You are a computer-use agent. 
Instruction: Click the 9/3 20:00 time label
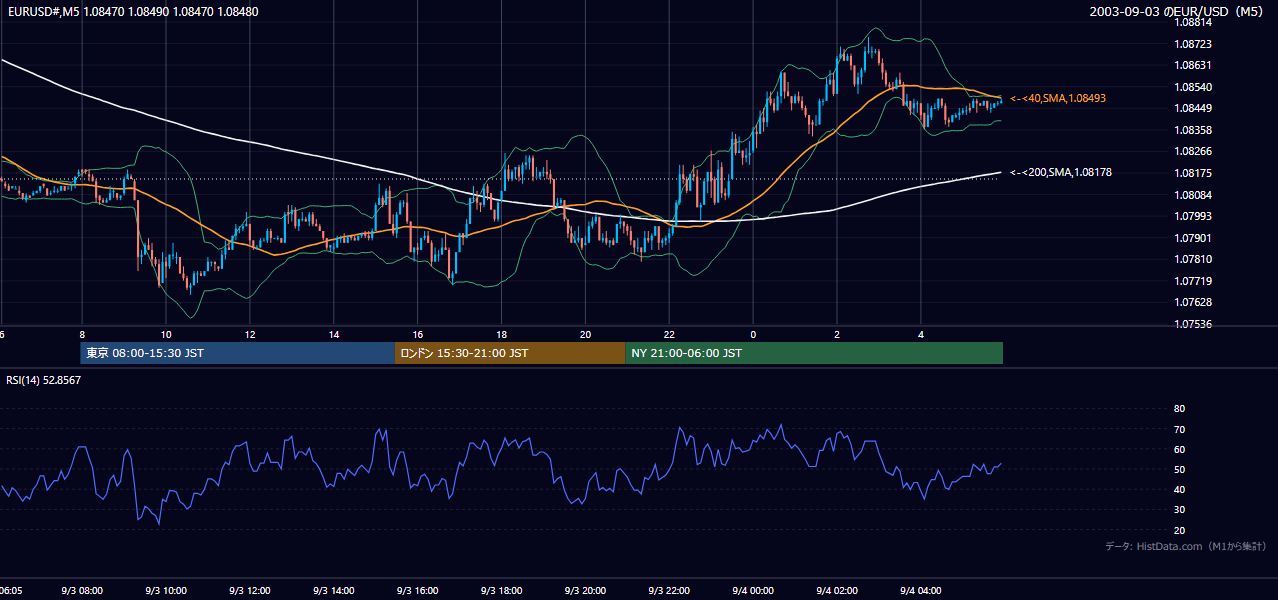point(586,591)
